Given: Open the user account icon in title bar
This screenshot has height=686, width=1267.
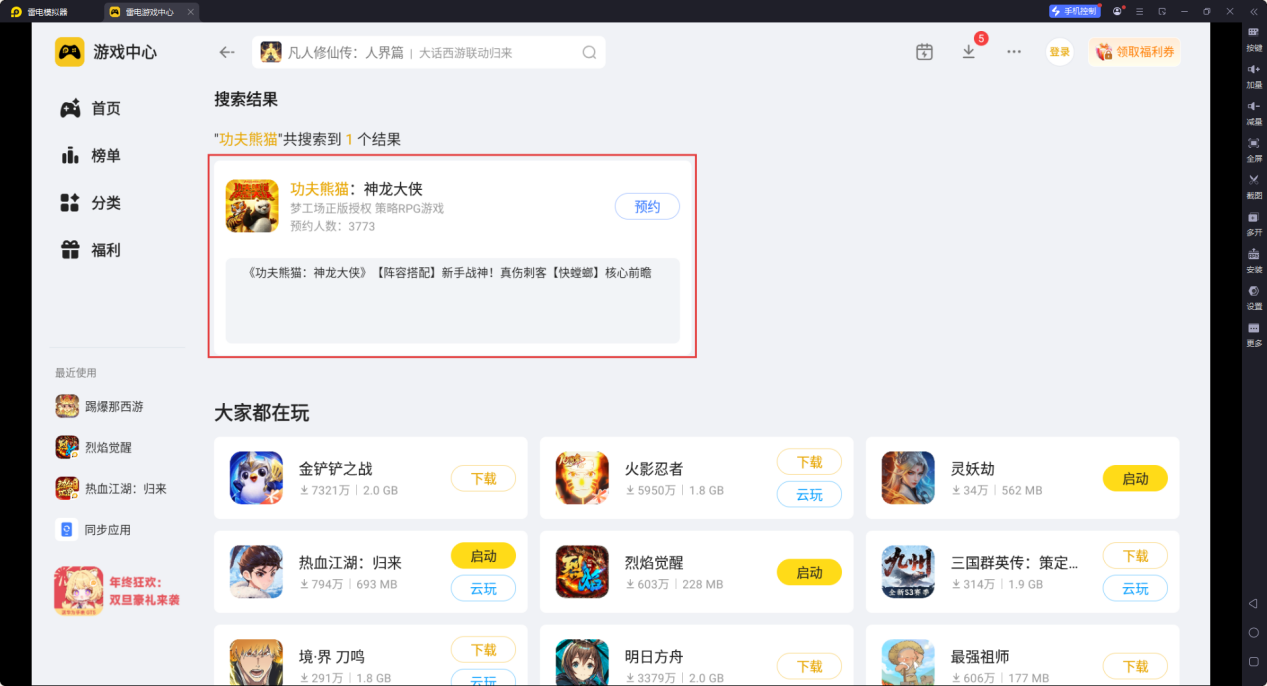Looking at the screenshot, I should click(x=1118, y=11).
